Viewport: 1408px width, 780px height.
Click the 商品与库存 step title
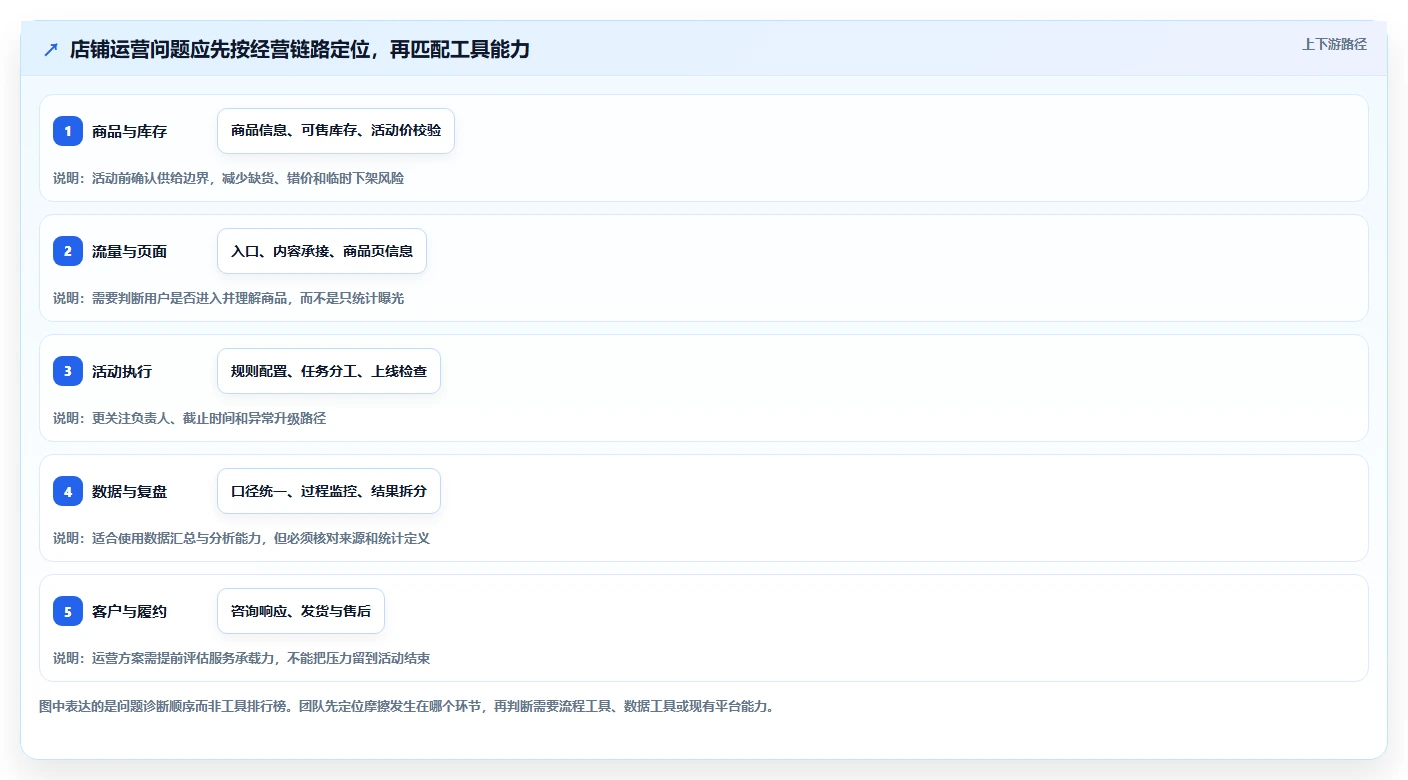(x=129, y=131)
